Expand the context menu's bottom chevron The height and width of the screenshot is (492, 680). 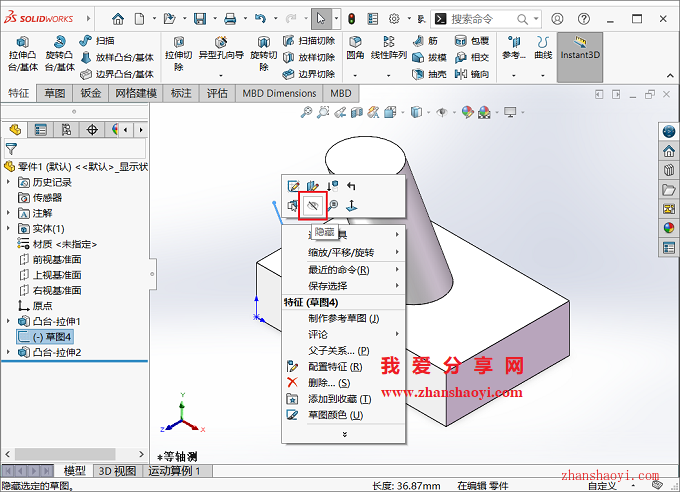coord(344,434)
